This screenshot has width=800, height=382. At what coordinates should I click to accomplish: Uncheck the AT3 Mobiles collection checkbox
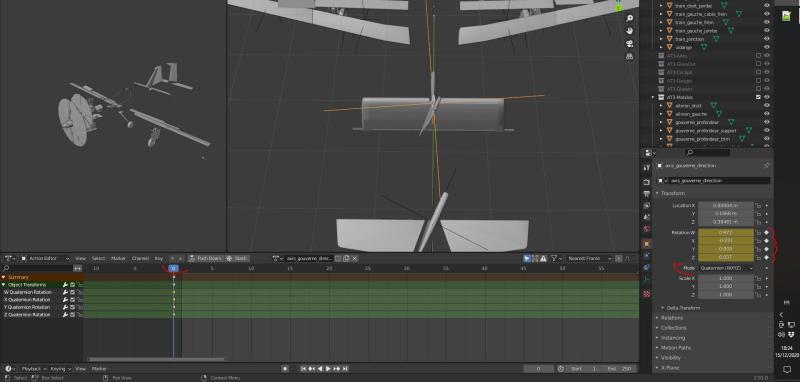[758, 97]
